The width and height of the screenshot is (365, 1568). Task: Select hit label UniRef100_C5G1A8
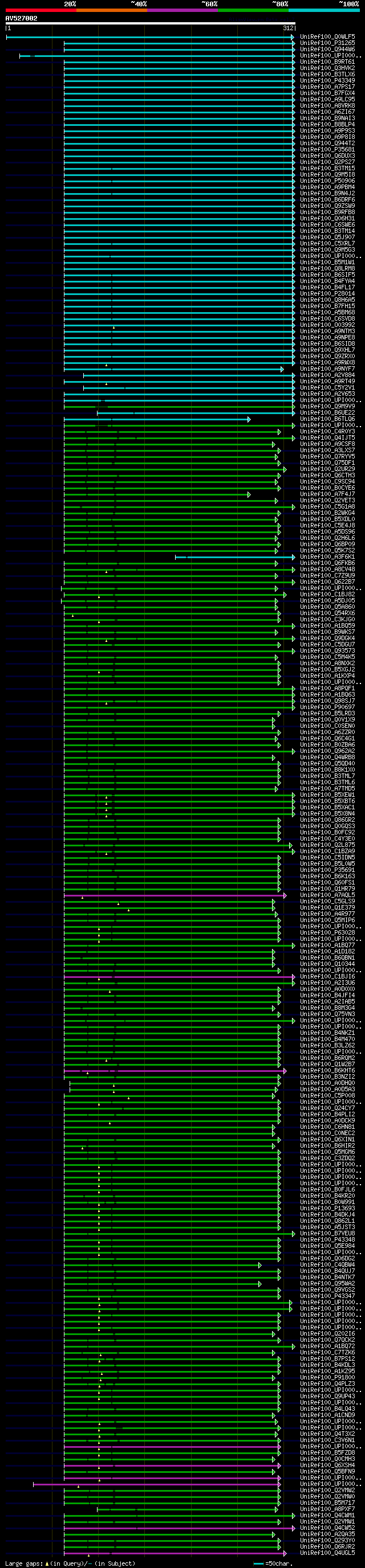coord(328,506)
